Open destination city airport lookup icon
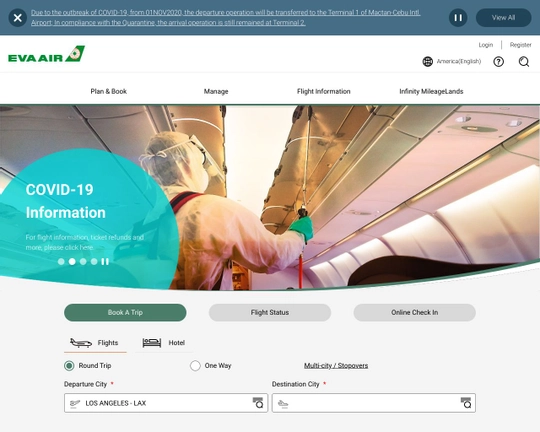Image resolution: width=540 pixels, height=432 pixels. coord(466,403)
